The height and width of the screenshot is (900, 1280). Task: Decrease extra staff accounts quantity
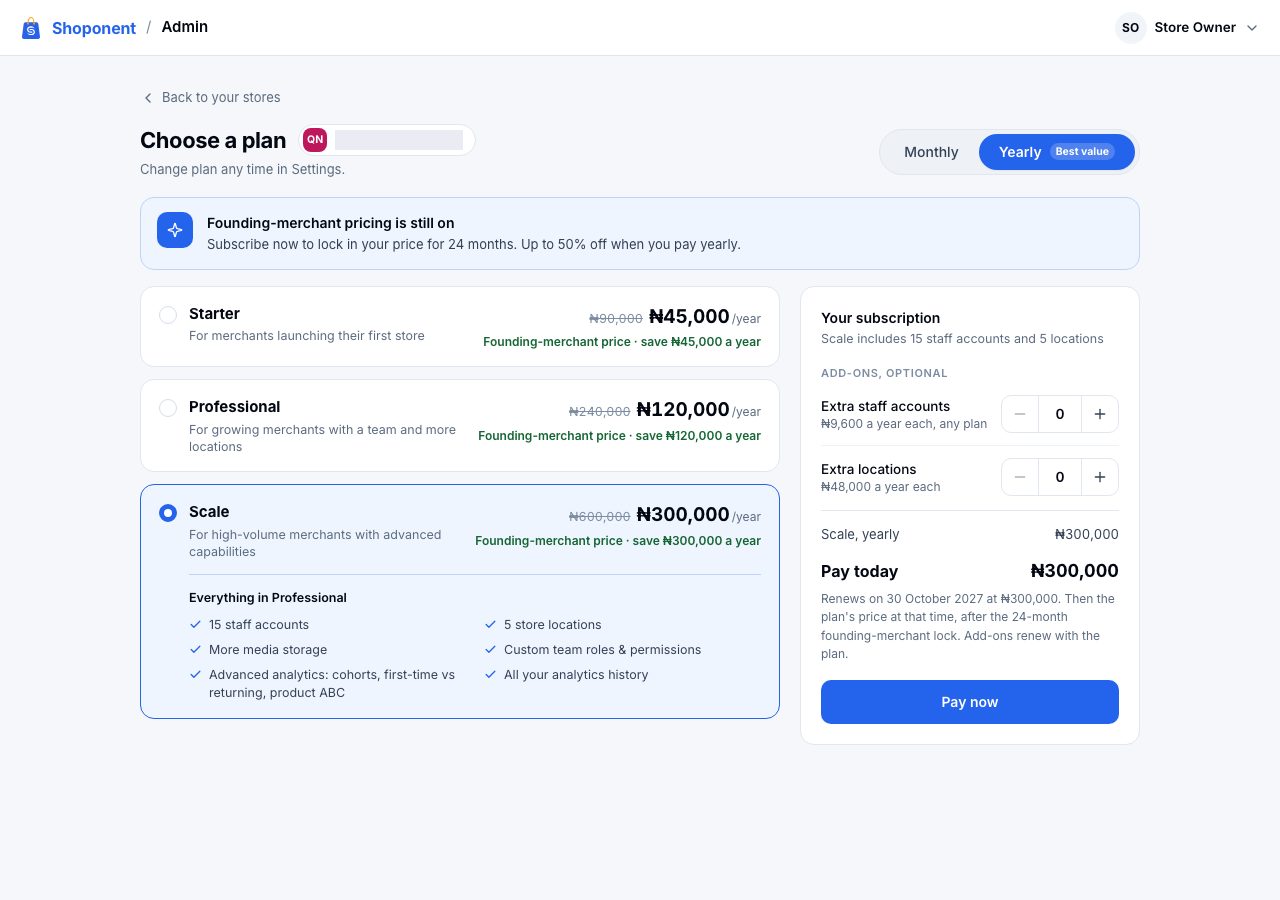1020,414
